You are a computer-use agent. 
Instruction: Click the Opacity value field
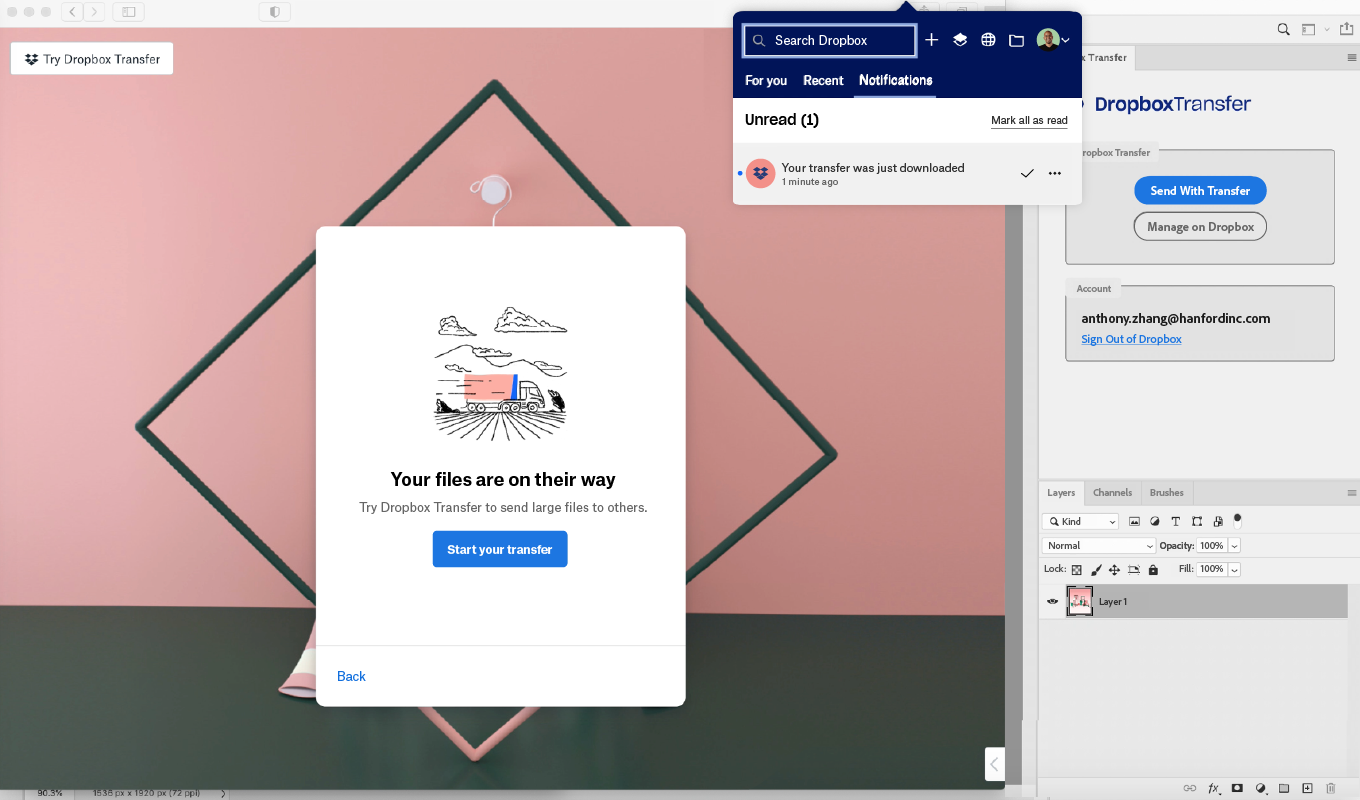[x=1211, y=545]
